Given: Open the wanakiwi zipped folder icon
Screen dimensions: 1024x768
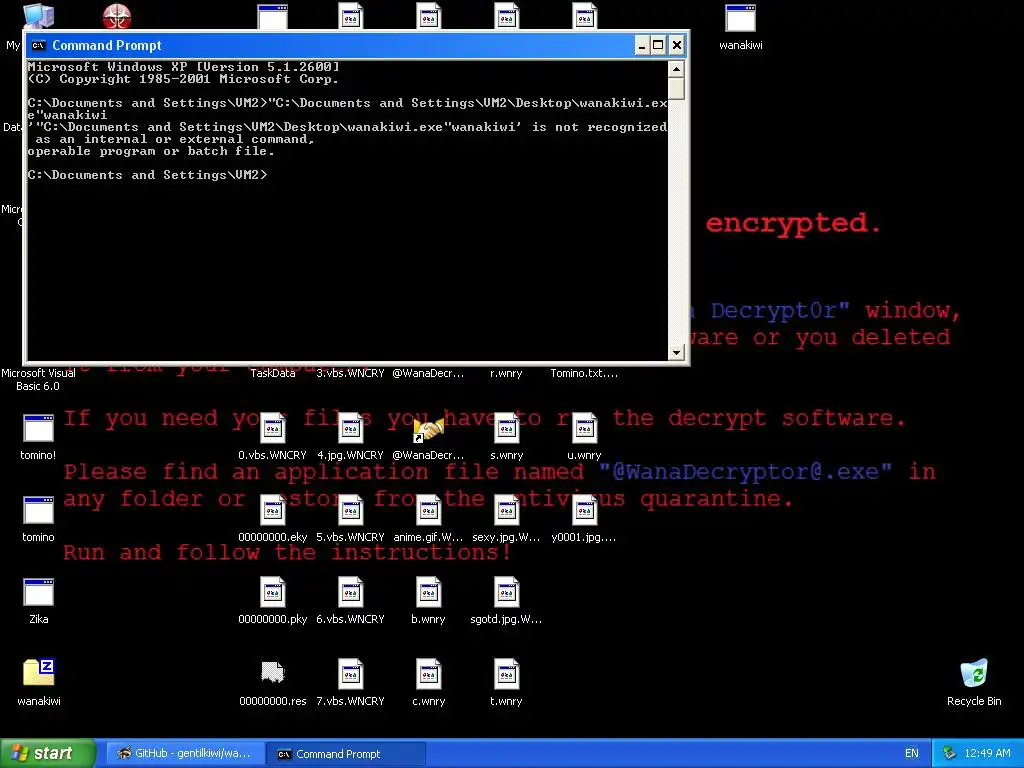Looking at the screenshot, I should [39, 673].
